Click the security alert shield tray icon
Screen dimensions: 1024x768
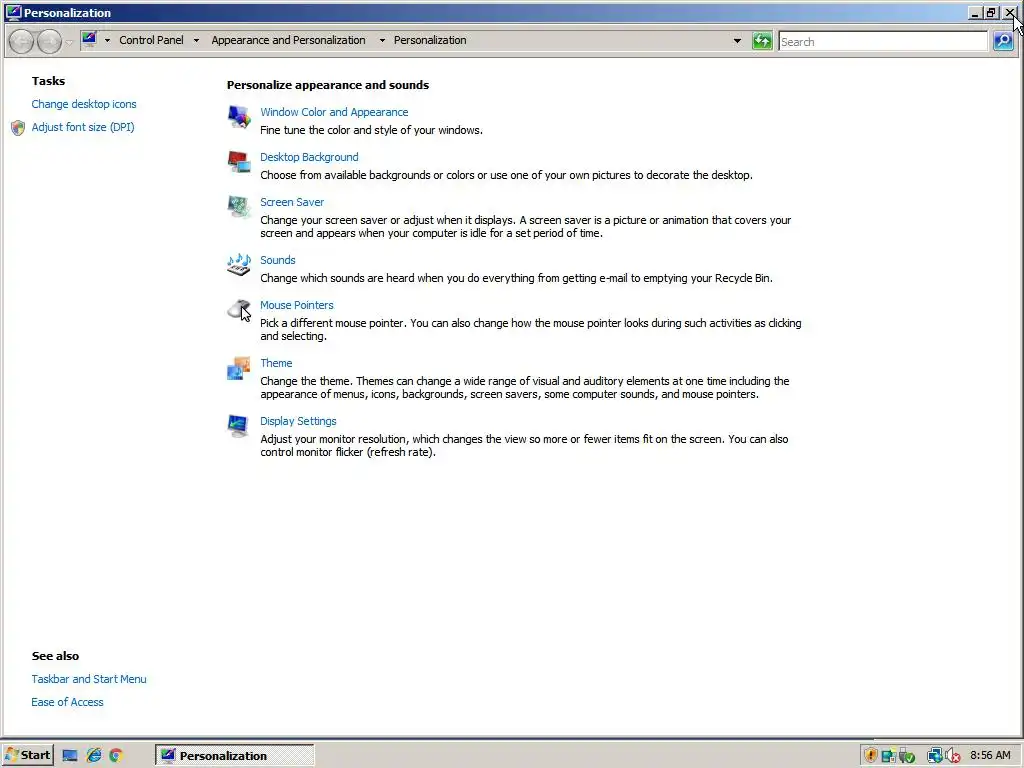click(871, 756)
